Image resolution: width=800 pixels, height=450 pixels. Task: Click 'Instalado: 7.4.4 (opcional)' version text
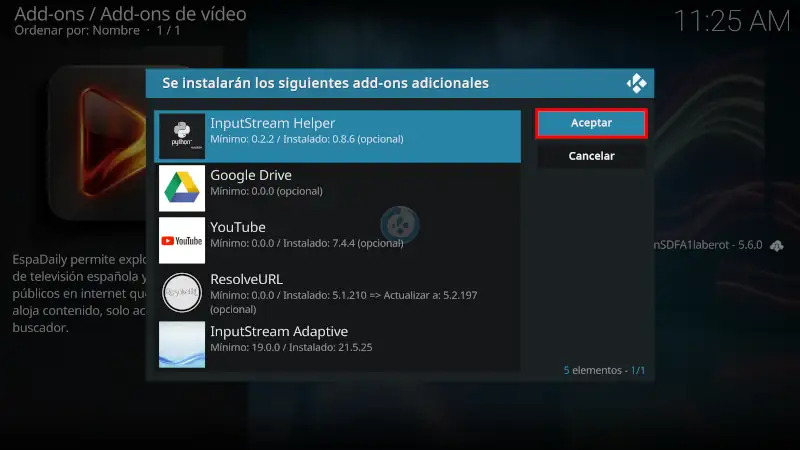pos(343,243)
